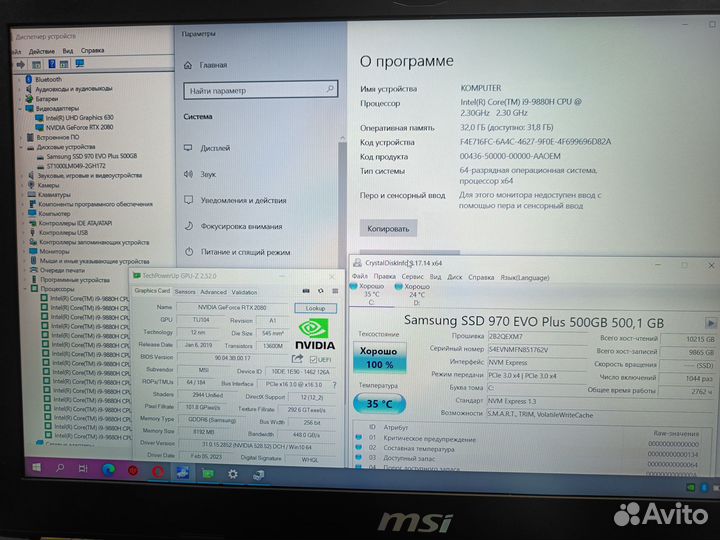Expand the Bluetooth tree node

19,79
